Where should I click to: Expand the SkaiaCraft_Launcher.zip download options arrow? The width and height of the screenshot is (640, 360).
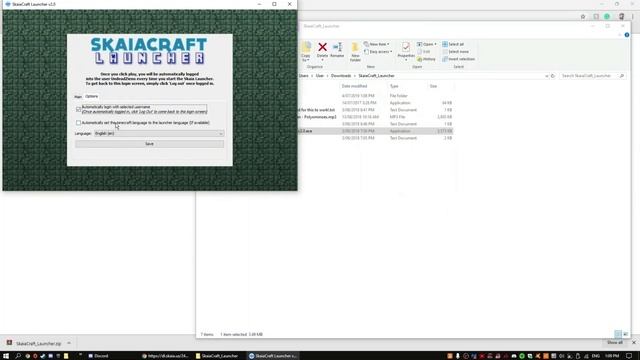tap(69, 343)
